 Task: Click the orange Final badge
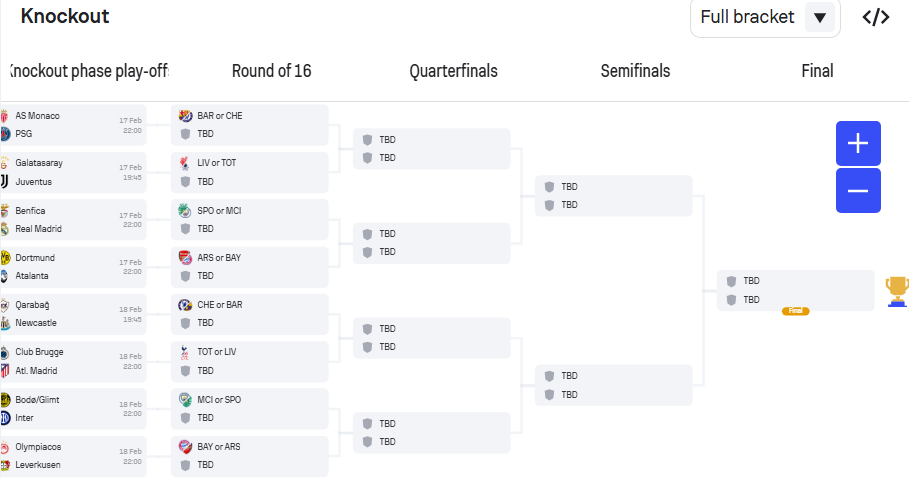(x=795, y=311)
